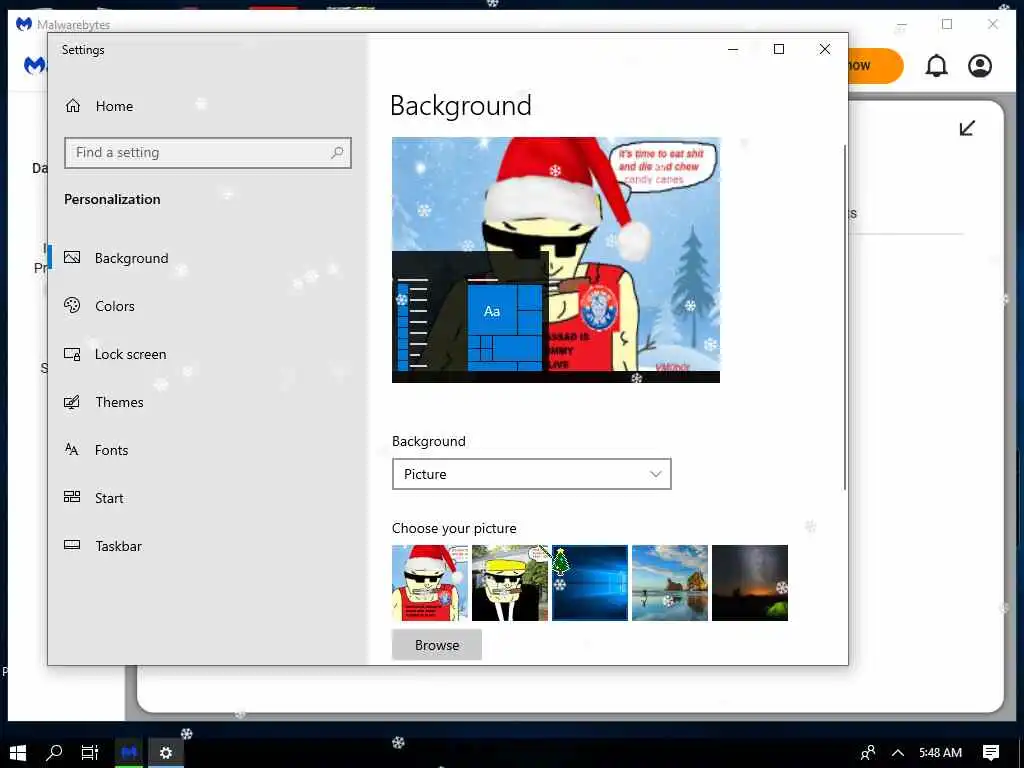The height and width of the screenshot is (768, 1024).
Task: Open the Fonts settings page
Action: tap(112, 450)
